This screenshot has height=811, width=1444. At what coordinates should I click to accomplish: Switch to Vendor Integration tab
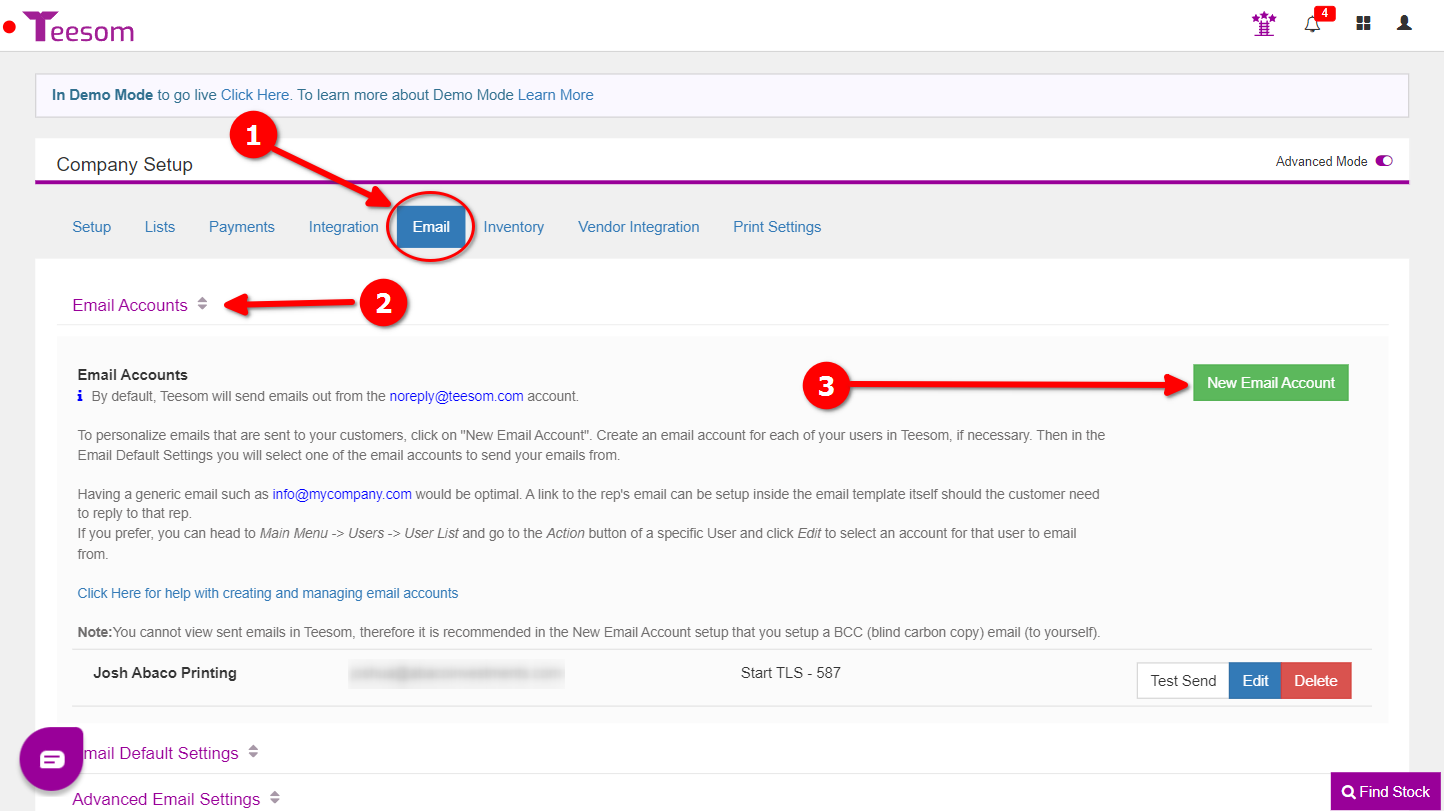click(639, 227)
